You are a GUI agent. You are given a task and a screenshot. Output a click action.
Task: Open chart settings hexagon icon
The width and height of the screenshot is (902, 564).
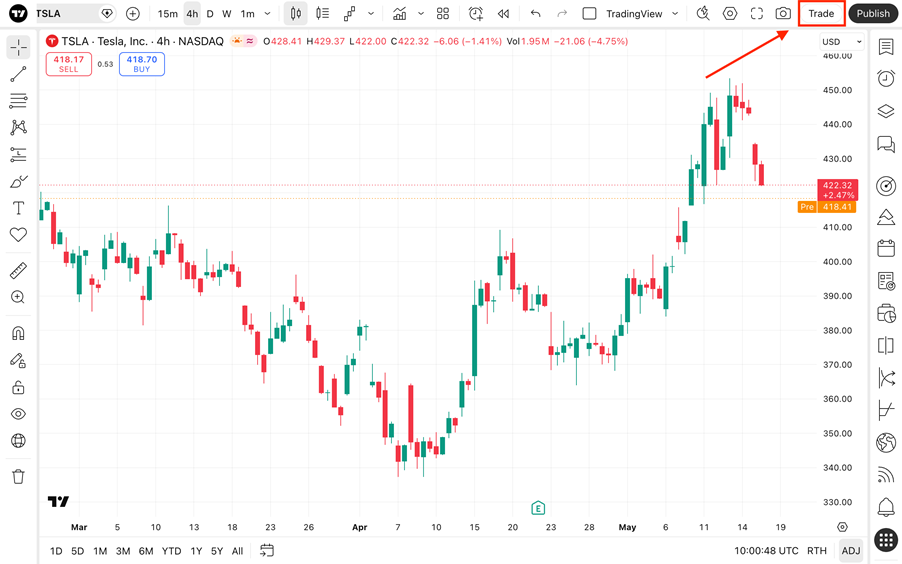point(730,13)
